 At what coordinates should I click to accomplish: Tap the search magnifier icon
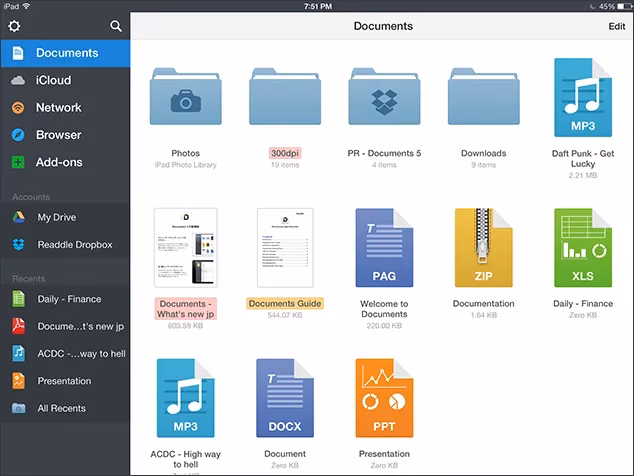[116, 26]
